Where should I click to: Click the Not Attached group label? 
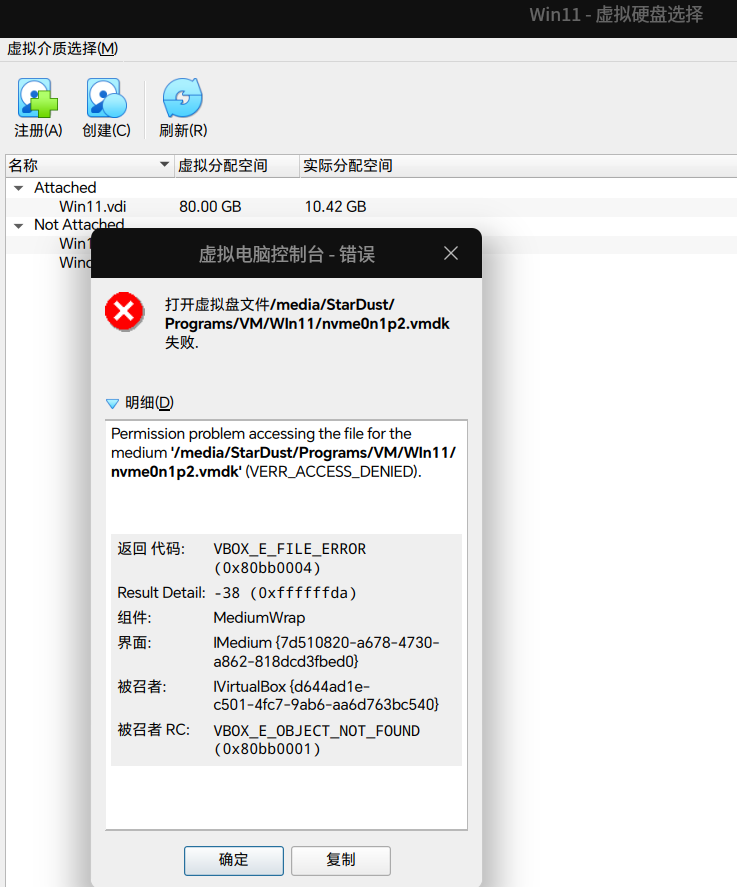point(79,225)
